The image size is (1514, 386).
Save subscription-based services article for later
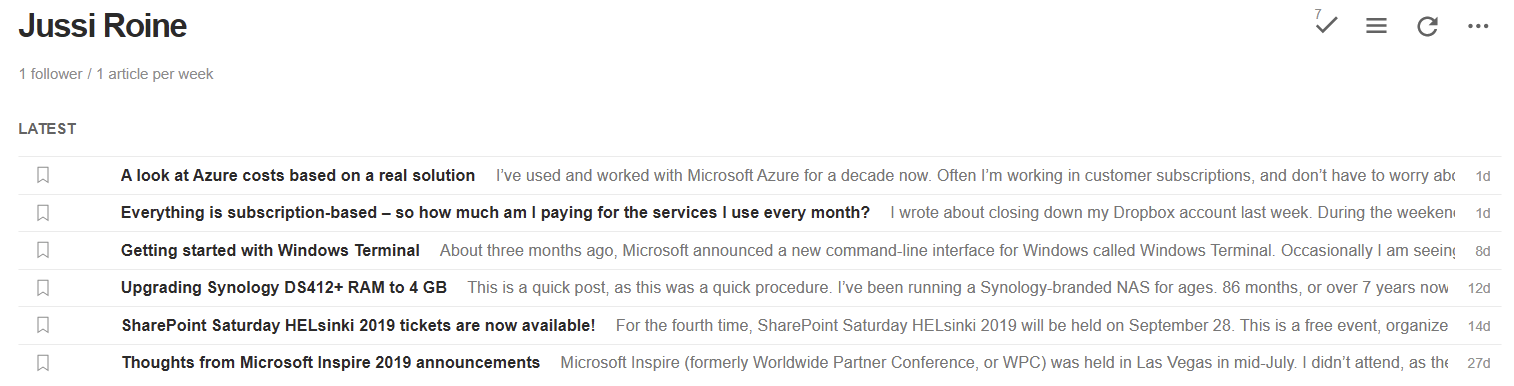point(43,213)
